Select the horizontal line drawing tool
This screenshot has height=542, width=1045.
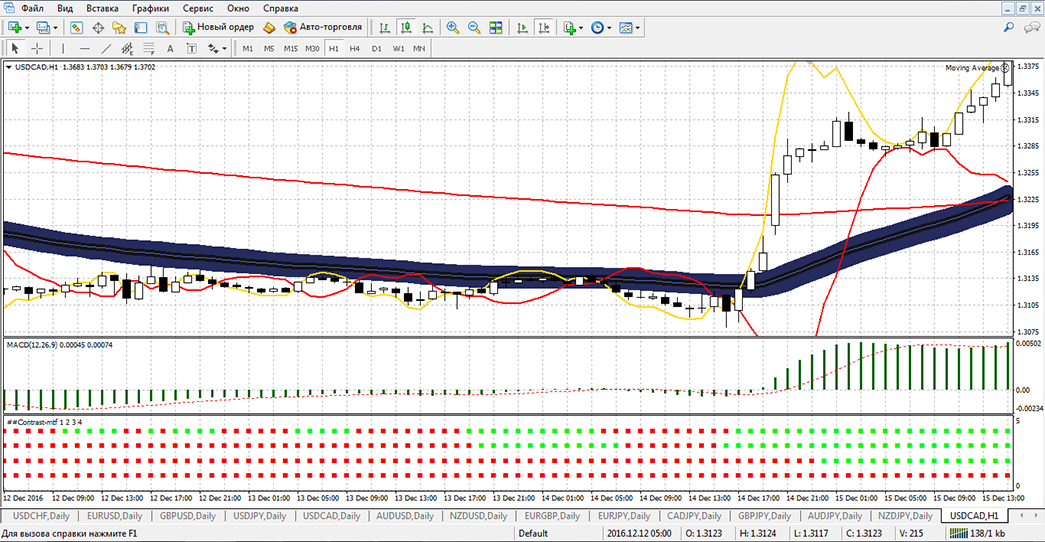tap(84, 48)
